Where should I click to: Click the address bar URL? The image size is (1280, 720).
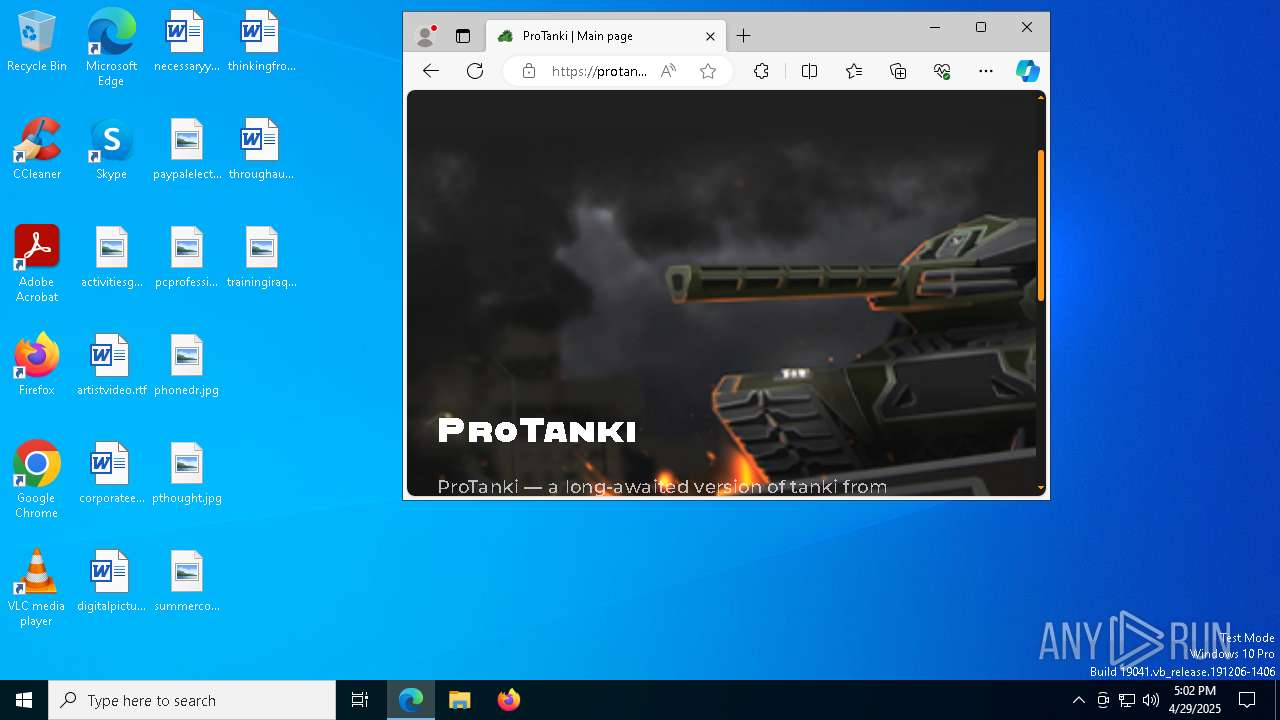click(x=599, y=71)
